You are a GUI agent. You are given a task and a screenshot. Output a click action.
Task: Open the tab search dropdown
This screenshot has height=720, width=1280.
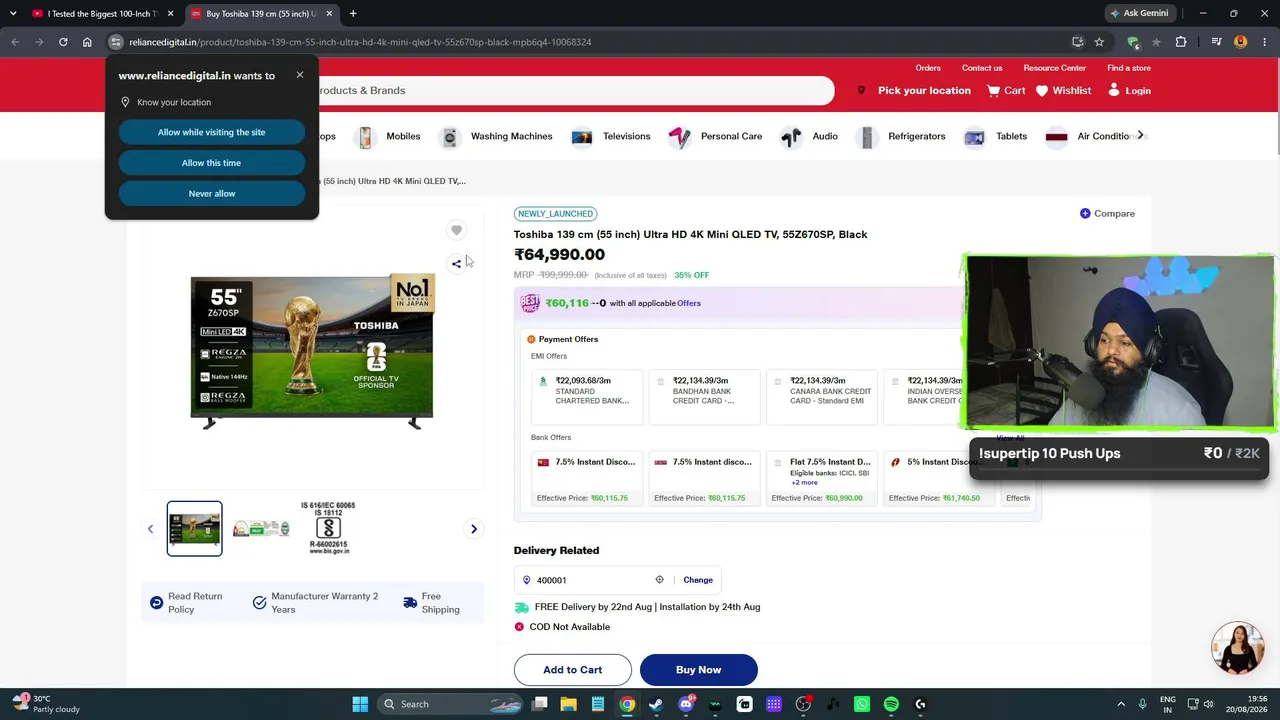(13, 14)
